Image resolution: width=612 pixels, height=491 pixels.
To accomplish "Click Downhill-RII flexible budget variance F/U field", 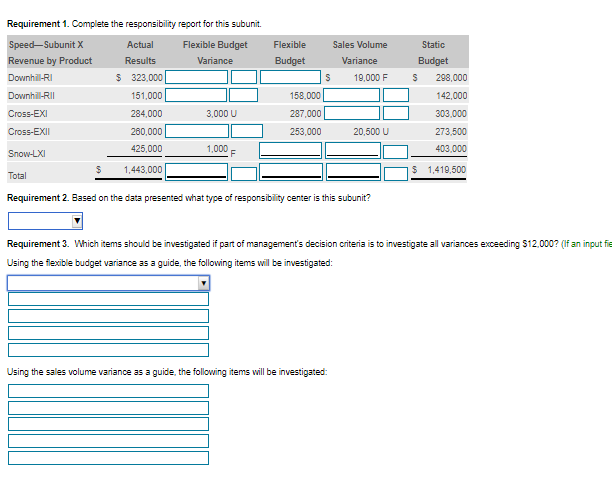I will click(244, 95).
